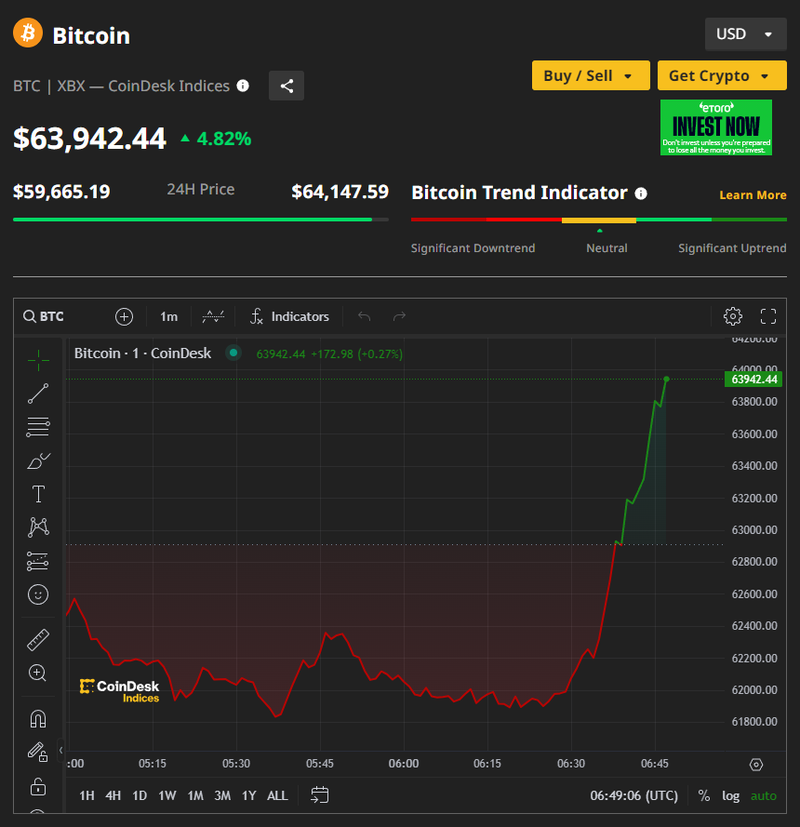This screenshot has height=827, width=800.
Task: Select the 1Y time range
Action: (248, 796)
